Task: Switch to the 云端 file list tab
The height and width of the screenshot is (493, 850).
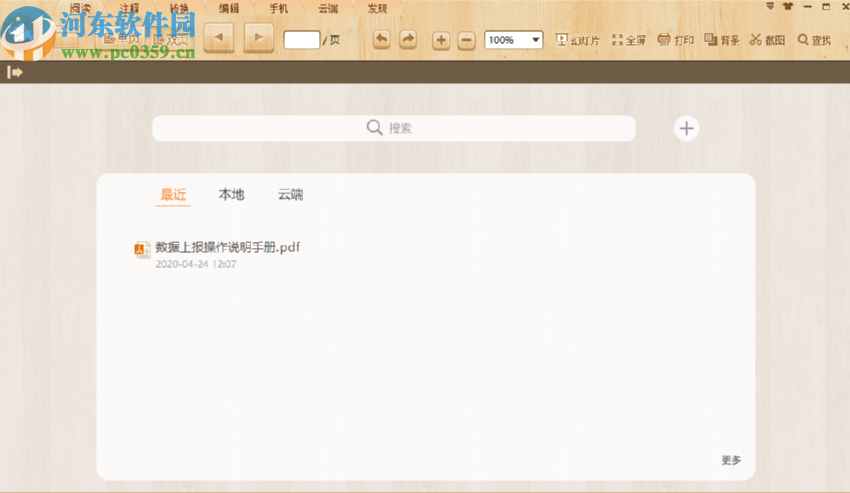Action: pos(291,195)
